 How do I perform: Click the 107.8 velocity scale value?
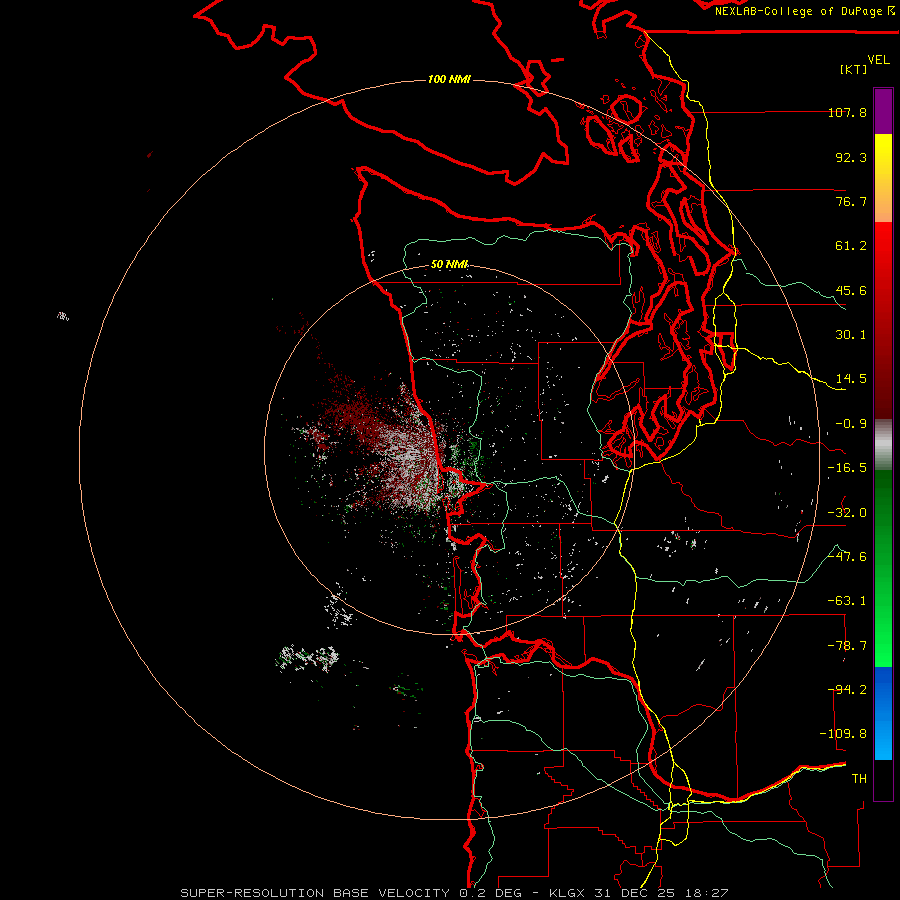[x=847, y=112]
